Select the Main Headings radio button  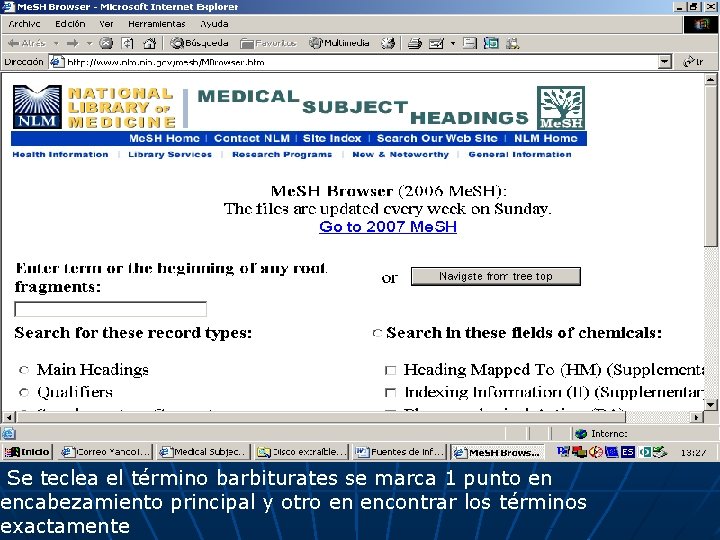pos(24,370)
